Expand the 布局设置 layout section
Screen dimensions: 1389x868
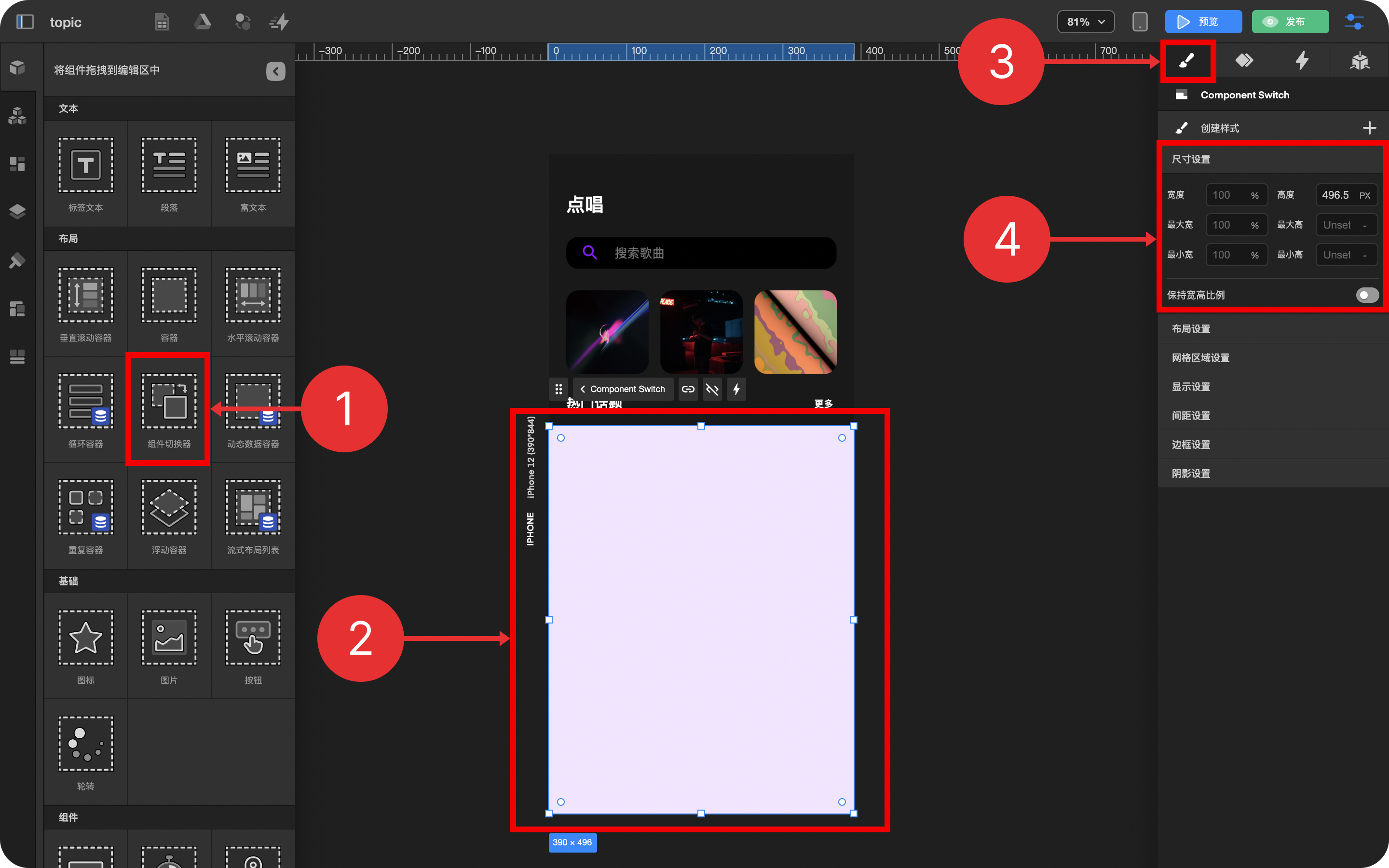coord(1272,329)
